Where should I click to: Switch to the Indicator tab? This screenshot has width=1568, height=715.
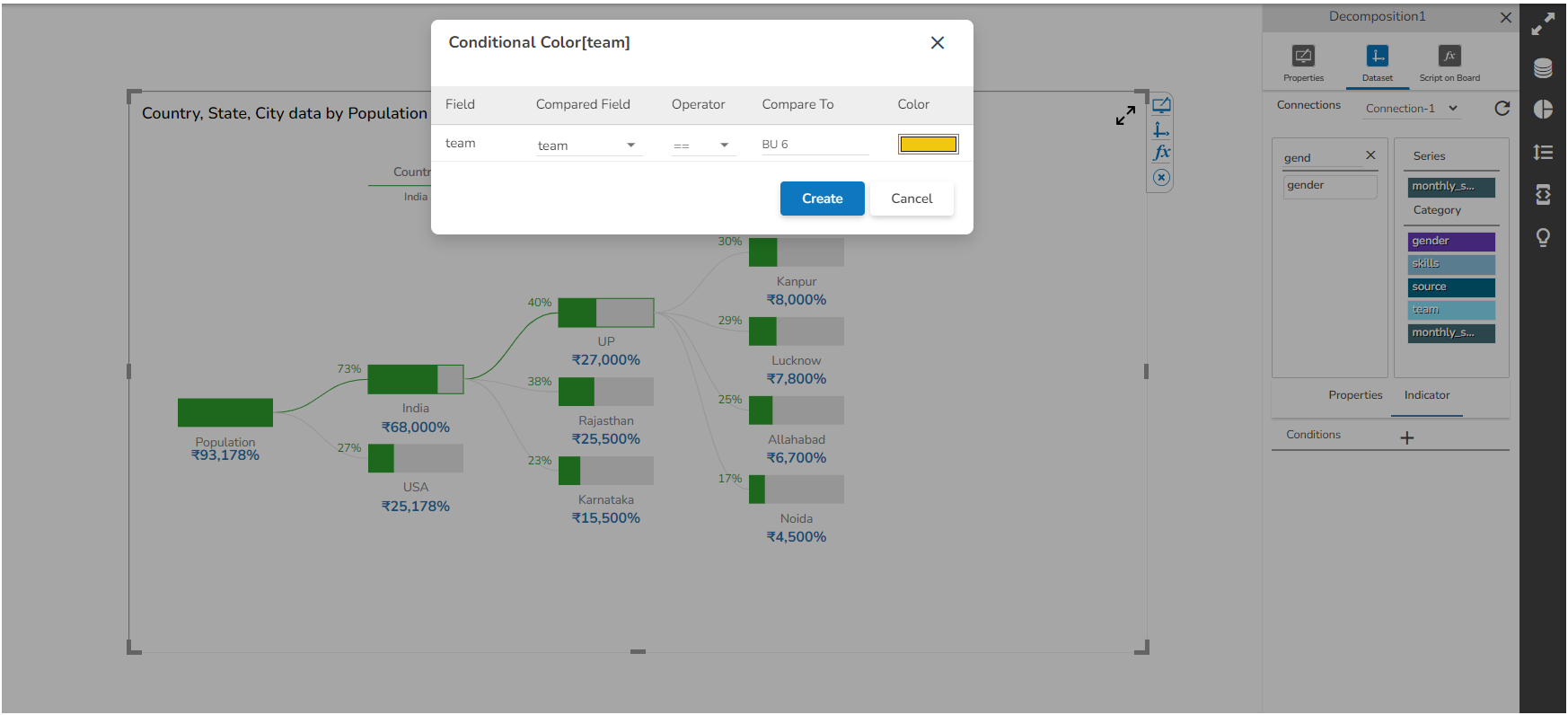point(1427,395)
